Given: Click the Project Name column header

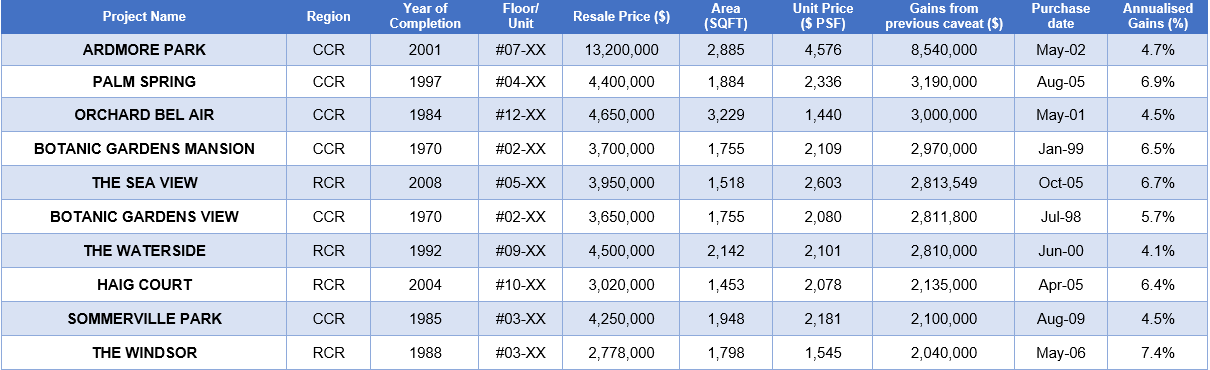Looking at the screenshot, I should pos(144,17).
